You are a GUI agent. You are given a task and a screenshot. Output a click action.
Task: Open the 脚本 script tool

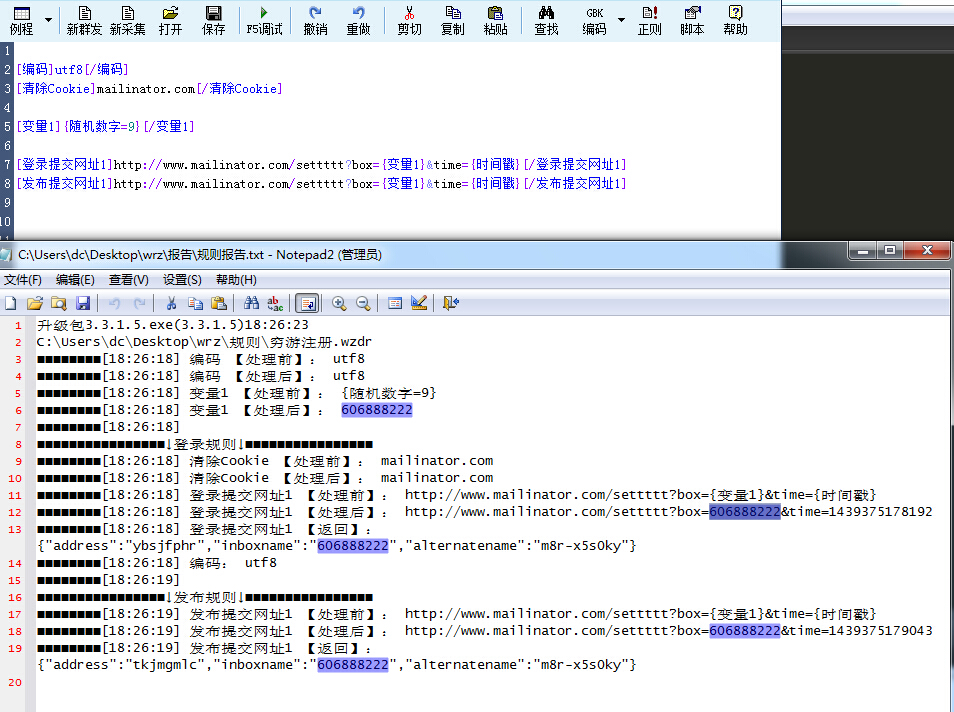692,20
